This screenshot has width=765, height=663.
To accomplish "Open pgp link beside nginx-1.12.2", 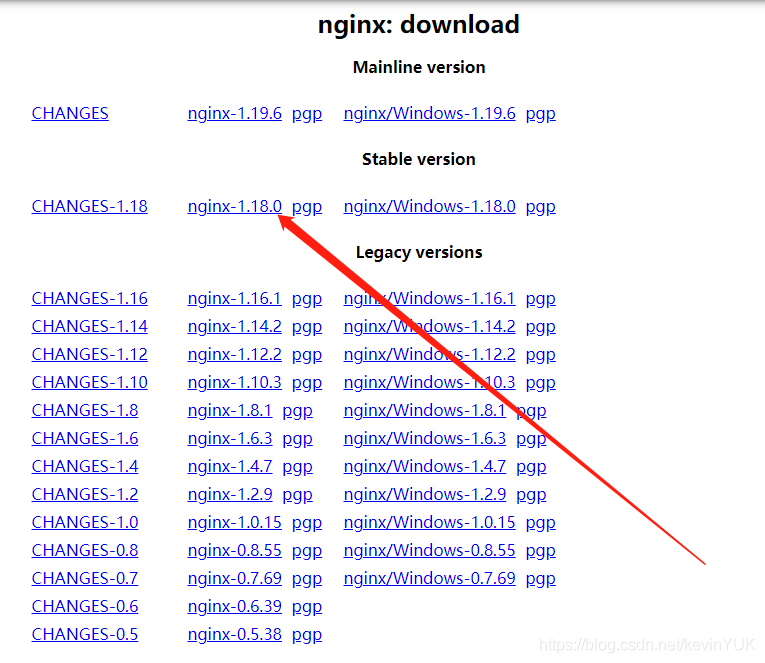I will pos(307,356).
